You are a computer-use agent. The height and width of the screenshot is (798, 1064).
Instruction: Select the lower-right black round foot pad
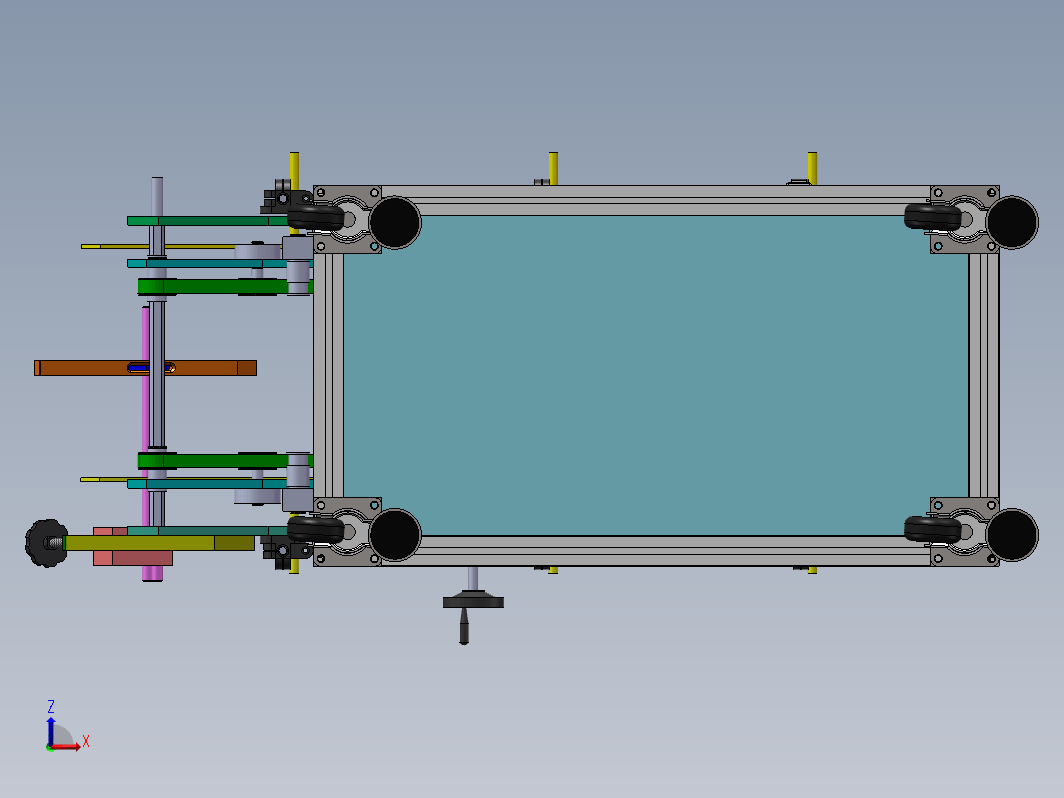tap(1012, 535)
